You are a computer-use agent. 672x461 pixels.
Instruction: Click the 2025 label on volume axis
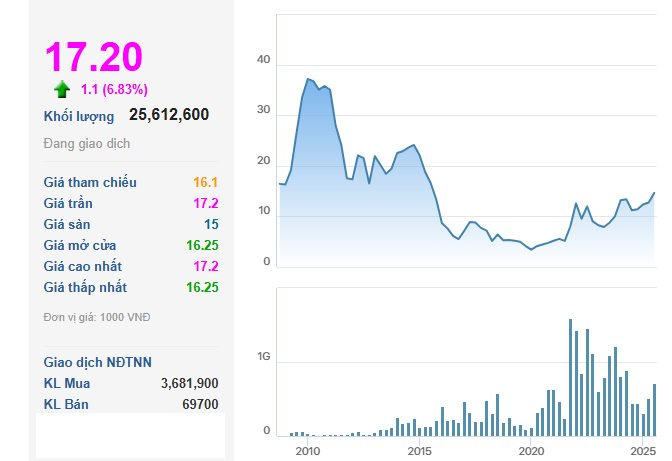click(x=643, y=451)
